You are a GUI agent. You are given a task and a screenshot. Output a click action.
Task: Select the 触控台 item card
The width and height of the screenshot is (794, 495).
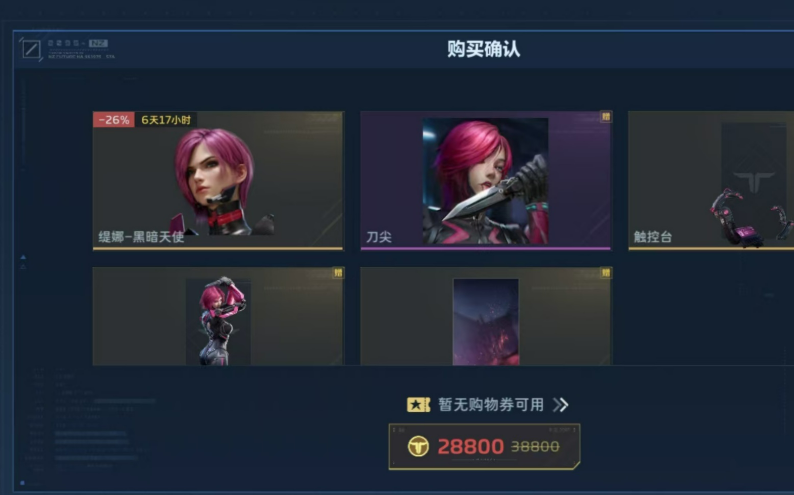(x=711, y=181)
